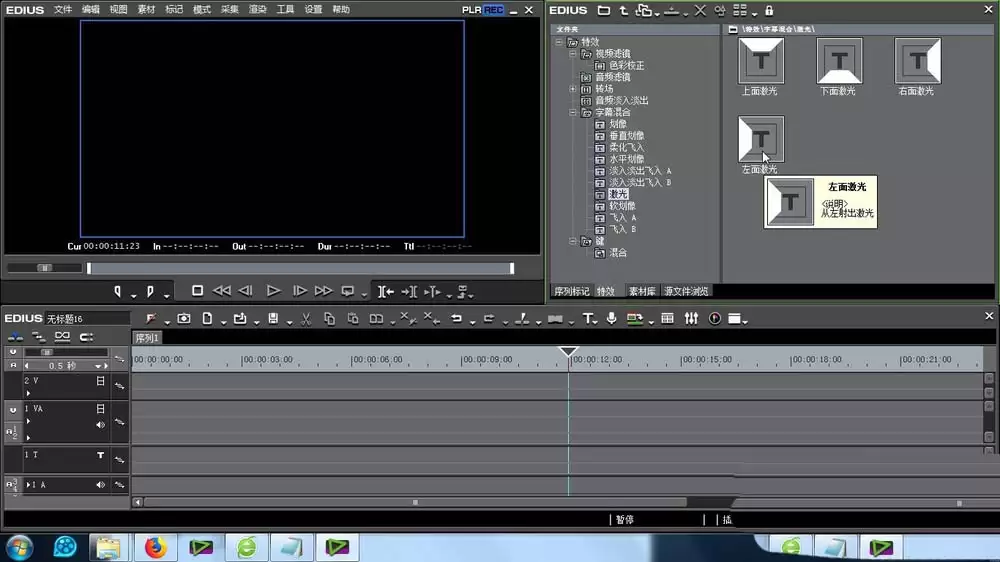
Task: Open the timeline scale dropdown next to 0.5 秒
Action: point(98,366)
